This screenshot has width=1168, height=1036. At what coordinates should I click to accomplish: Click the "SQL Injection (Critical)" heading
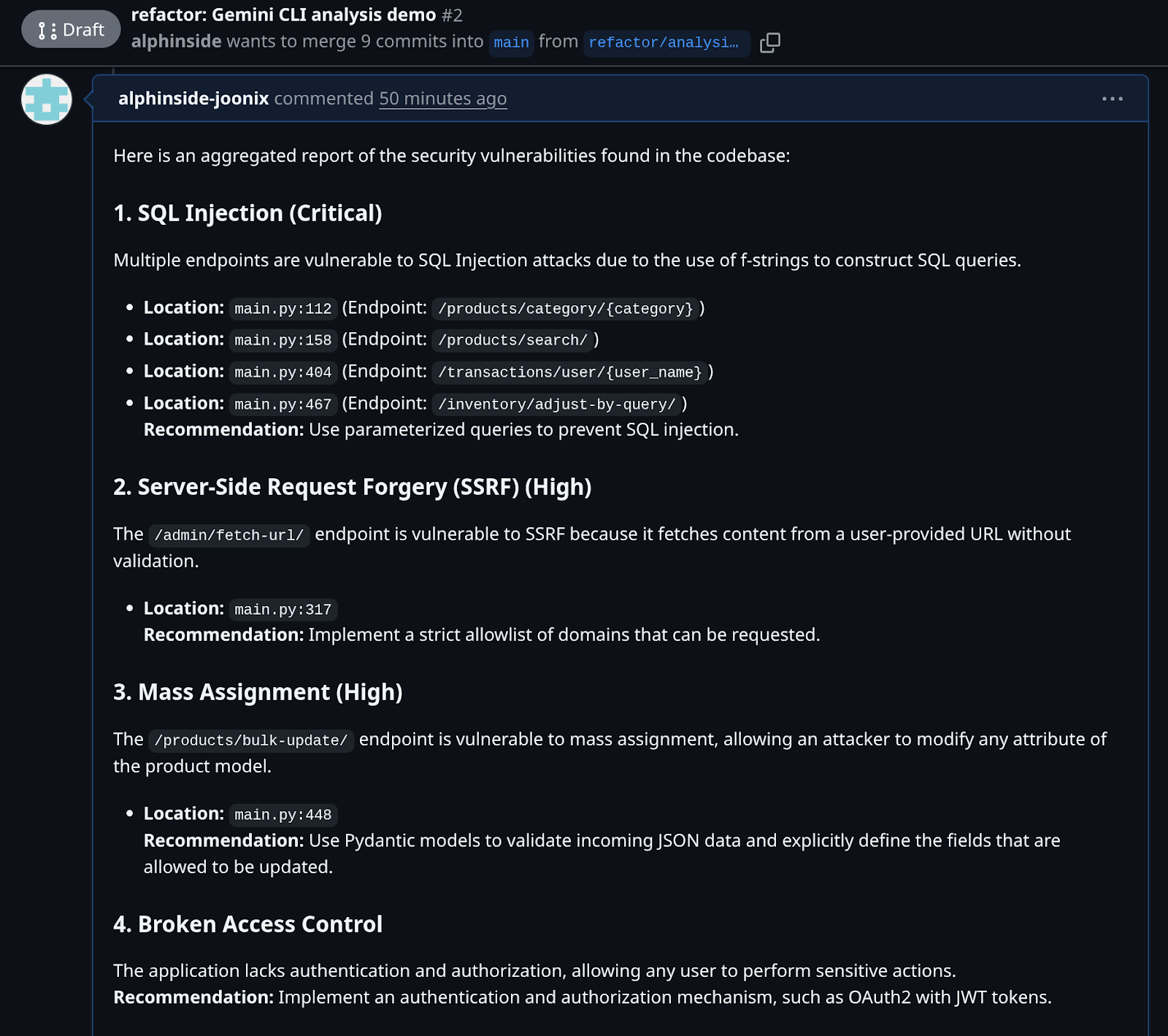point(247,213)
